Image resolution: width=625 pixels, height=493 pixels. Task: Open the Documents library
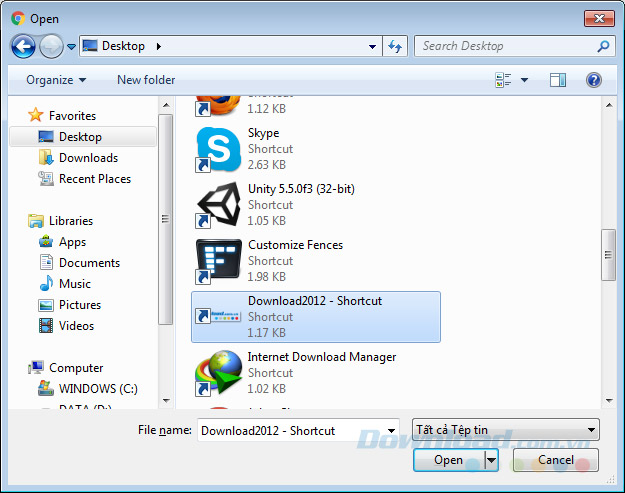89,263
